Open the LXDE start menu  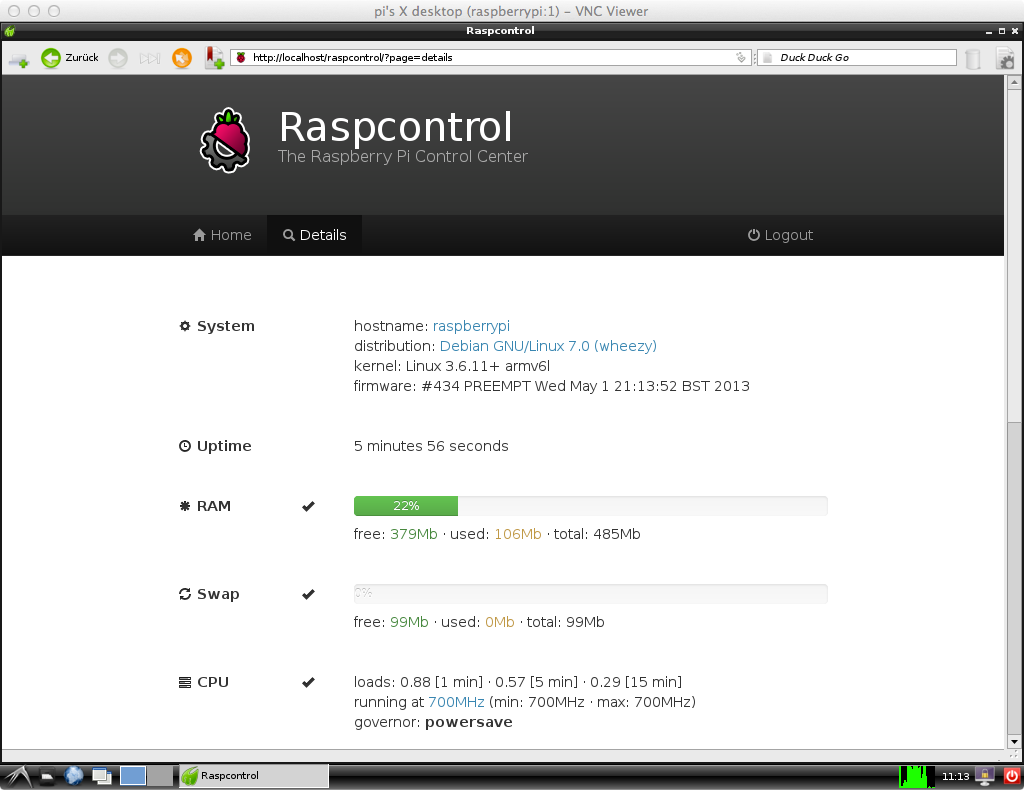click(x=18, y=776)
